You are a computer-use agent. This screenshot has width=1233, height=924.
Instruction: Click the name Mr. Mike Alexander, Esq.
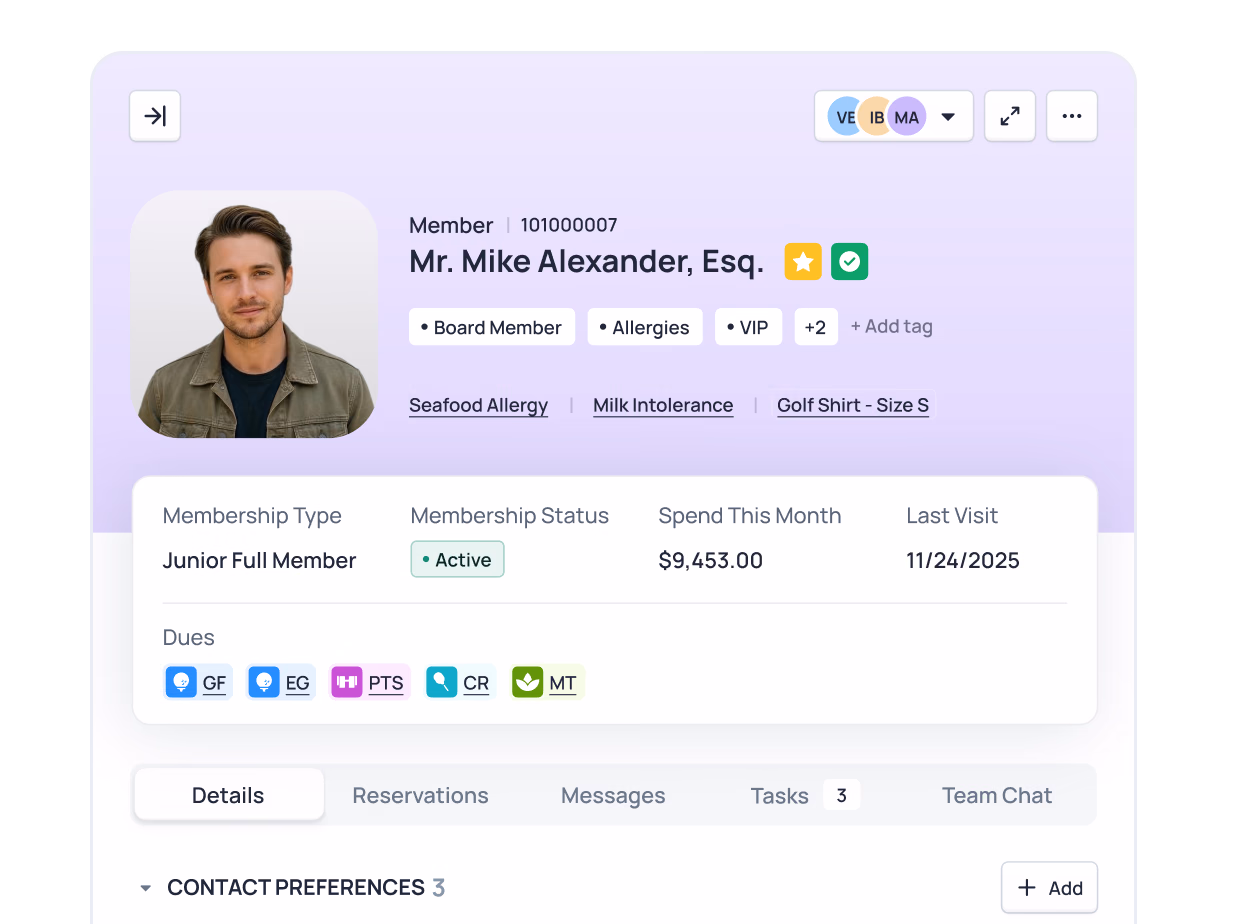point(587,261)
